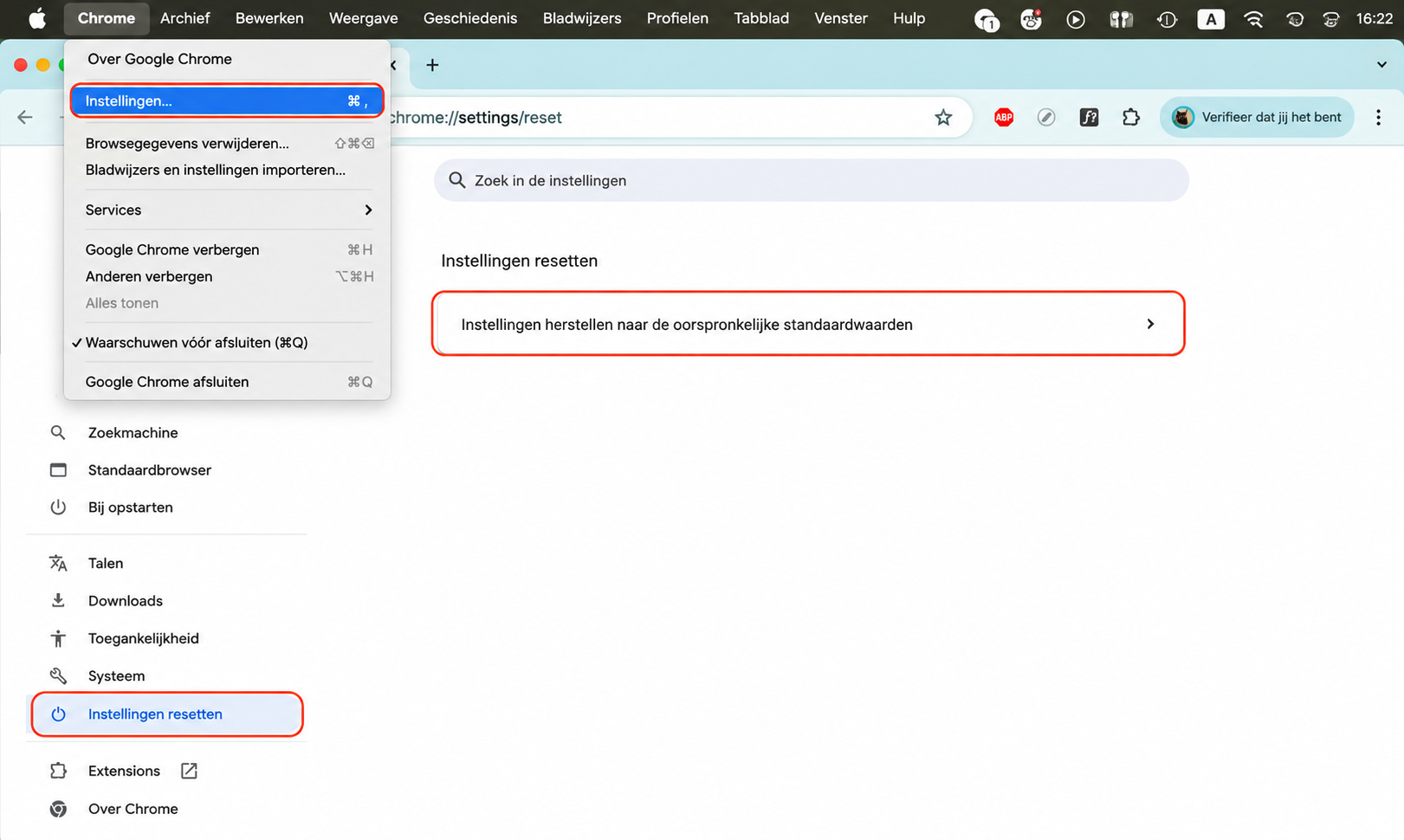Click the input source A icon
The width and height of the screenshot is (1404, 840).
[x=1210, y=18]
